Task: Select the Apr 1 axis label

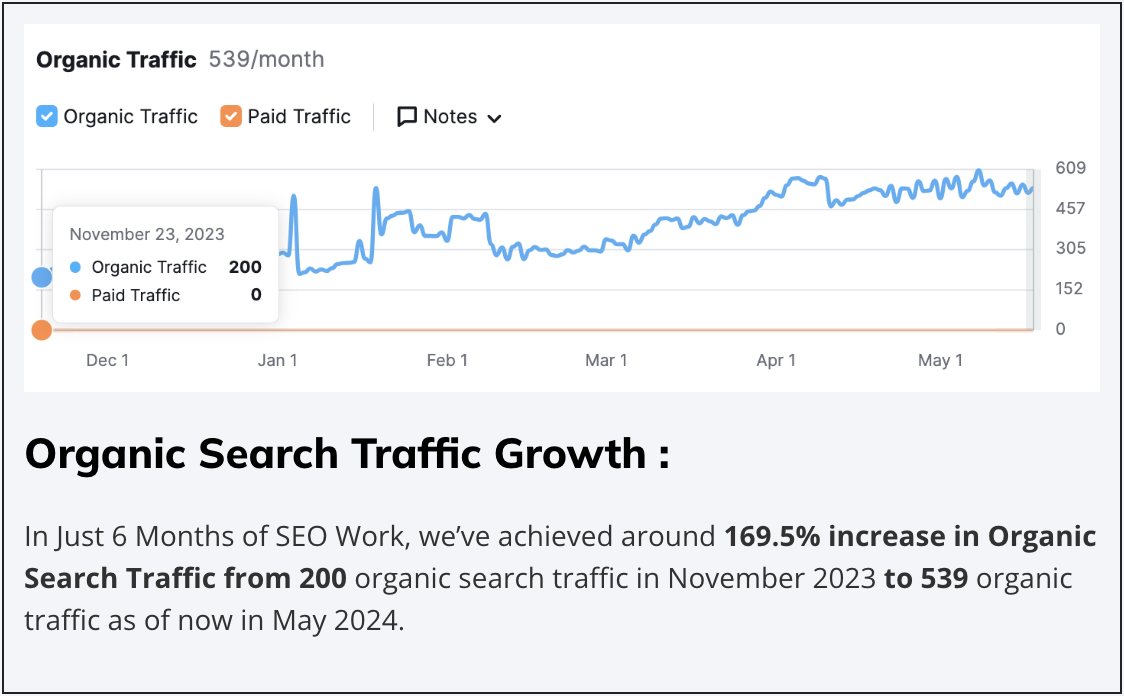Action: [x=776, y=361]
